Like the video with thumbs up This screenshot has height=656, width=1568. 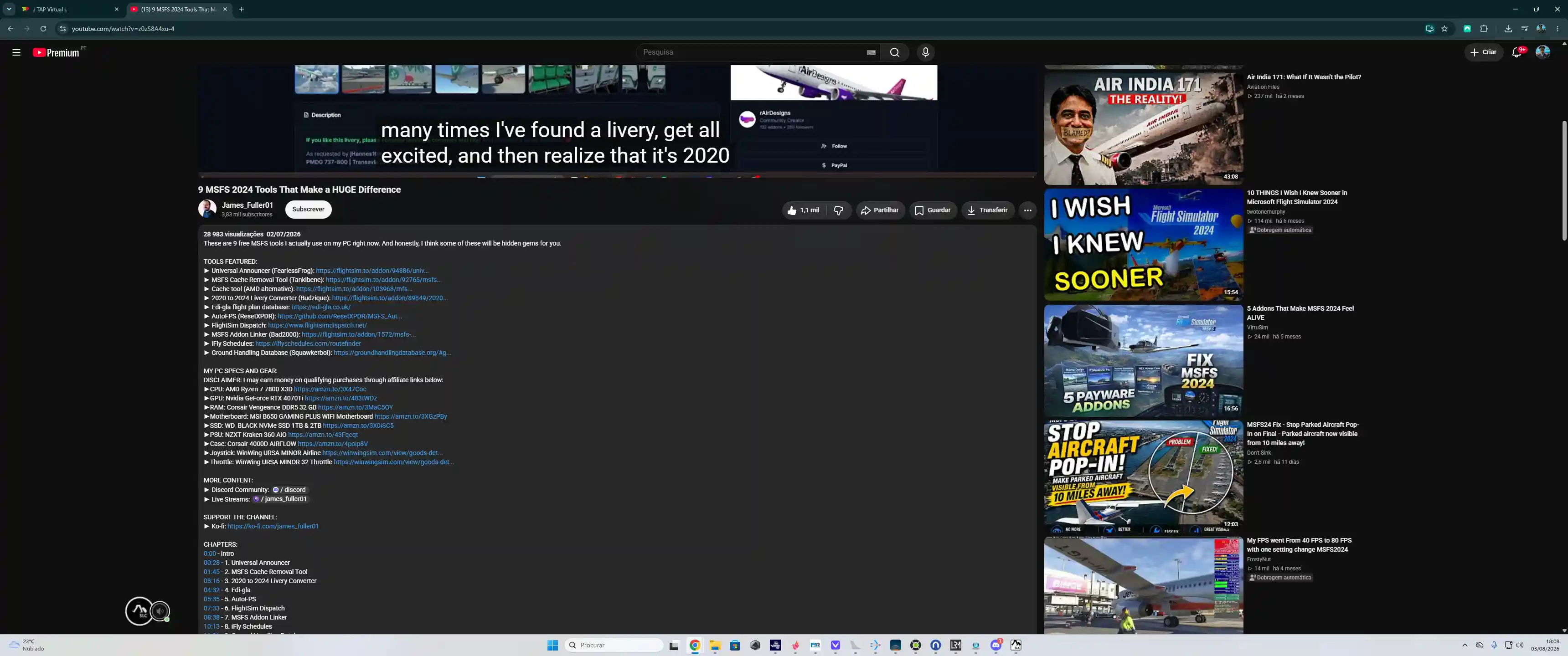(x=803, y=210)
